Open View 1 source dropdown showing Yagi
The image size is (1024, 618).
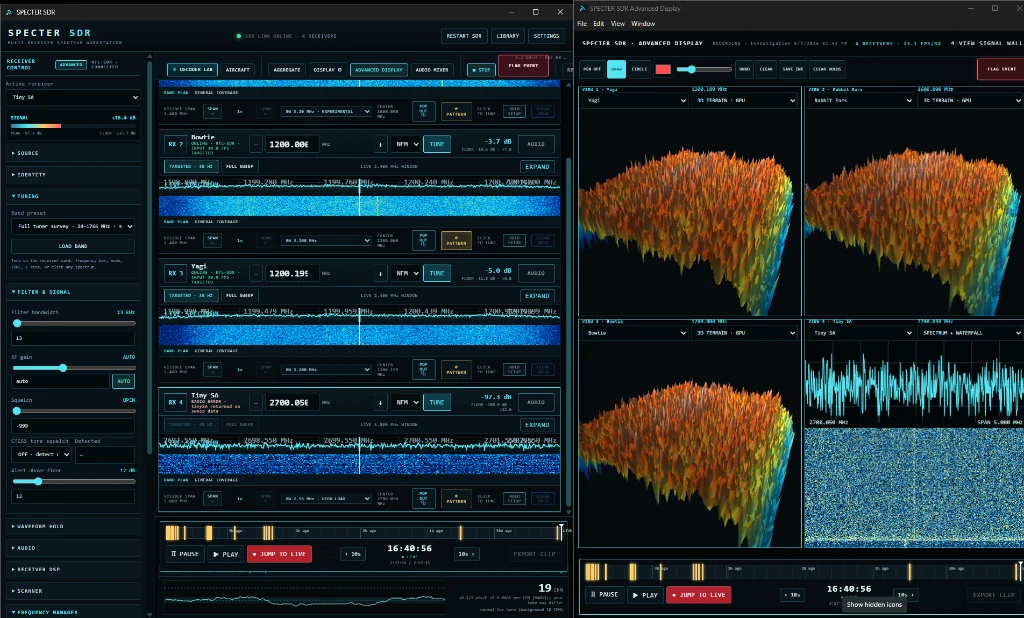[x=636, y=101]
